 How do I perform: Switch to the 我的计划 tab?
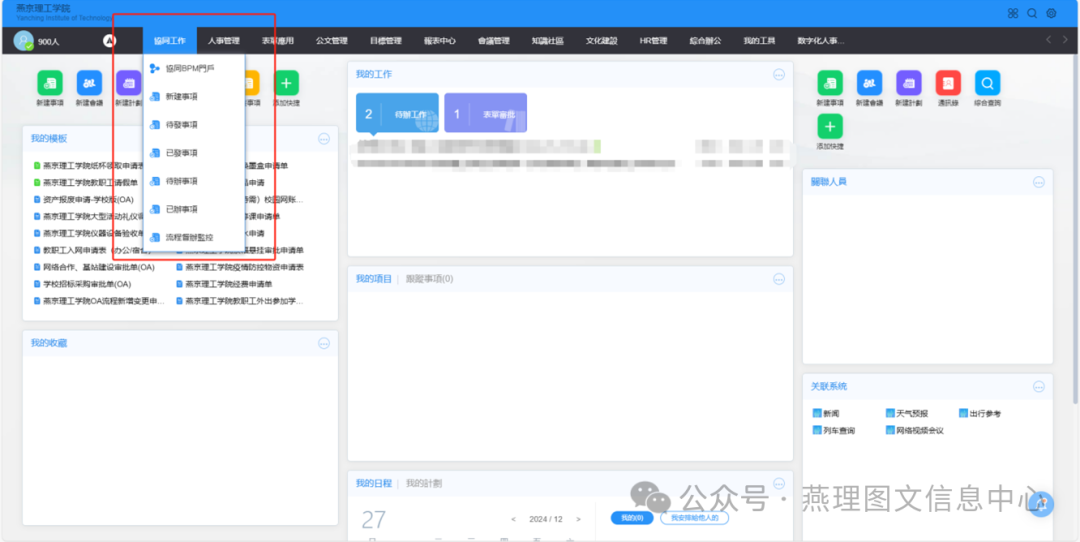[x=424, y=483]
